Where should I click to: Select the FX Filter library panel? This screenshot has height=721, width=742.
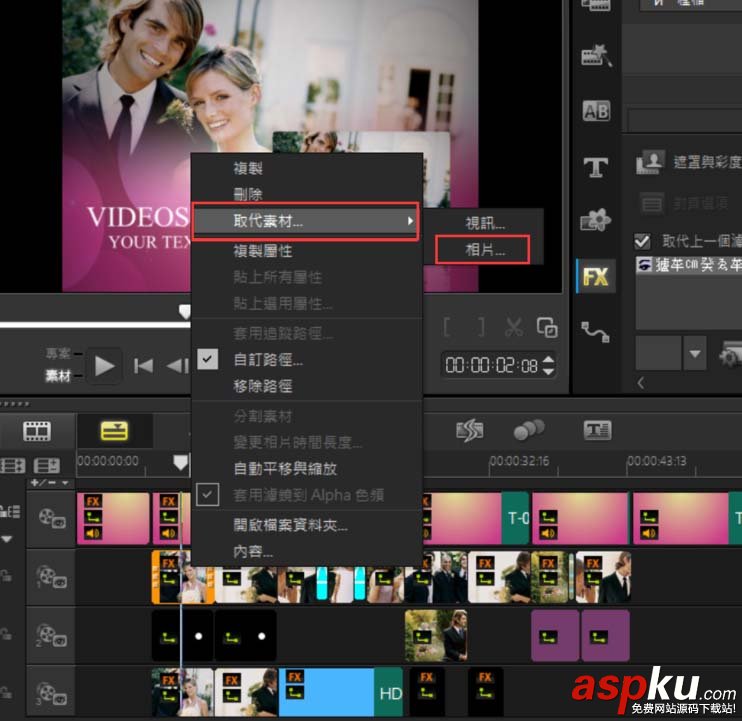coord(596,276)
